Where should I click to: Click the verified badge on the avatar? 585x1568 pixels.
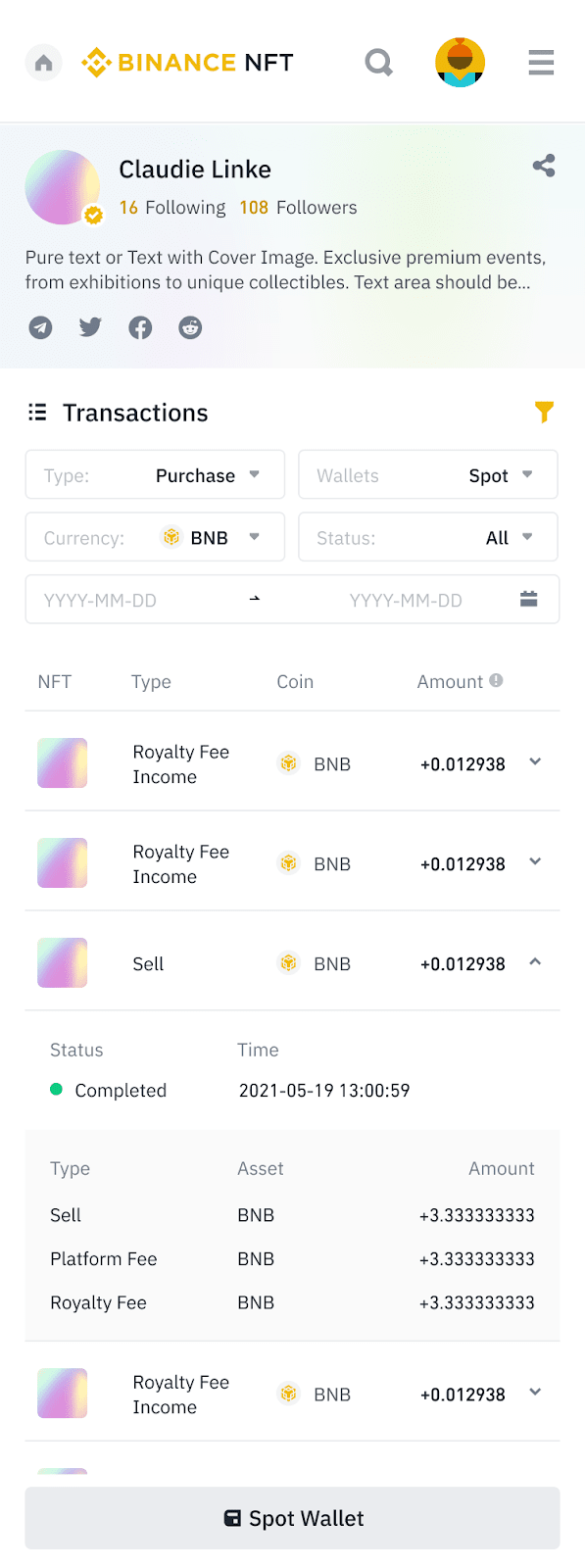pos(94,215)
